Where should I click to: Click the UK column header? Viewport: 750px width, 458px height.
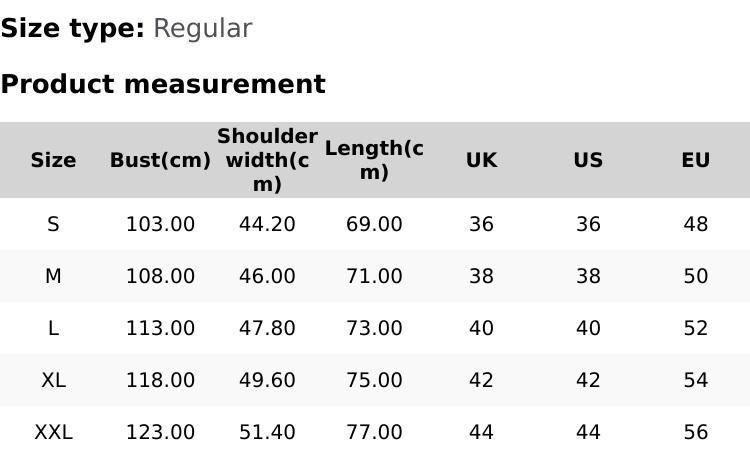[x=481, y=160]
